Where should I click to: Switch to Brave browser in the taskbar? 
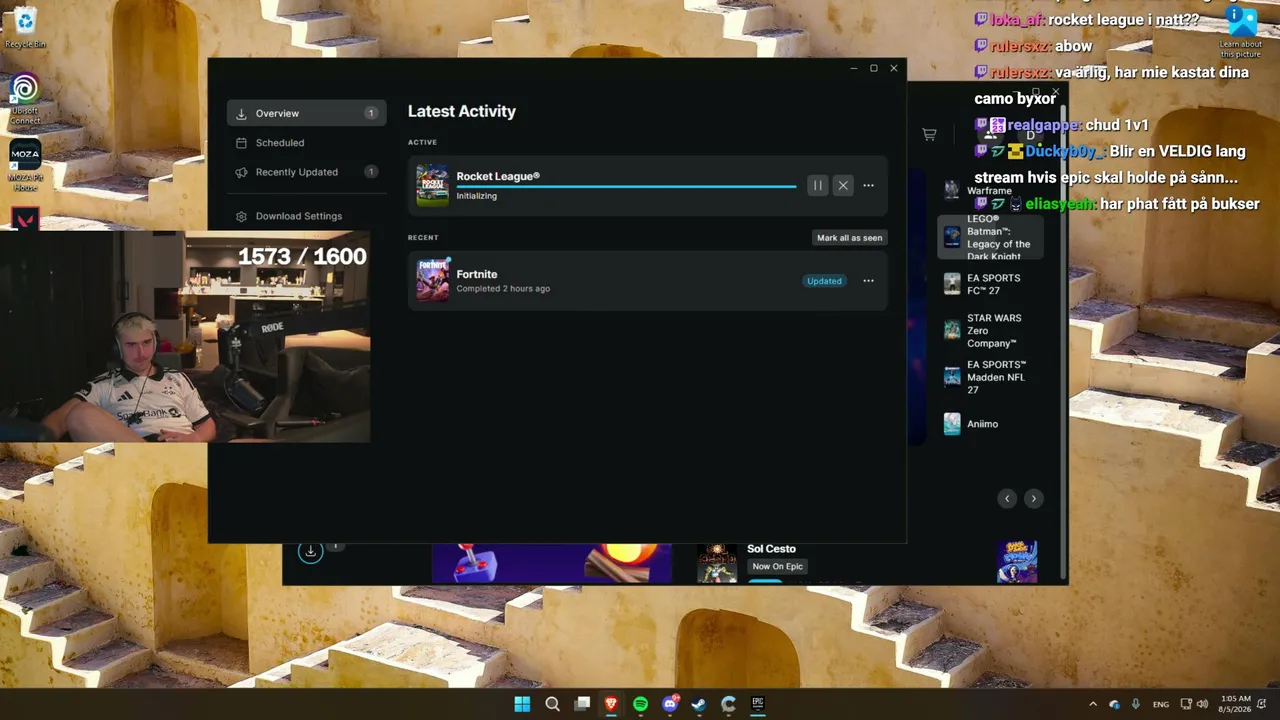(x=611, y=704)
